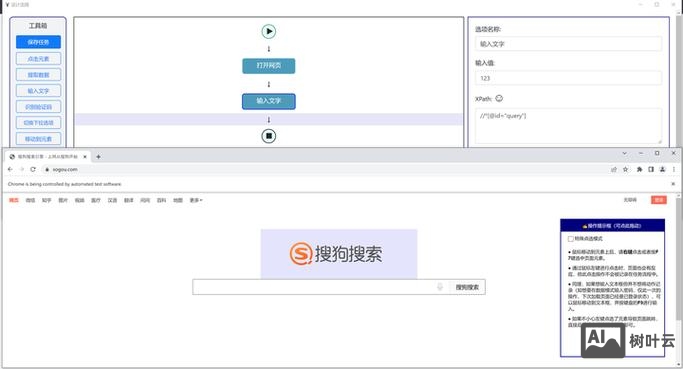The width and height of the screenshot is (683, 369).
Task: Click the 识别验证码 toolbox button
Action: [38, 107]
